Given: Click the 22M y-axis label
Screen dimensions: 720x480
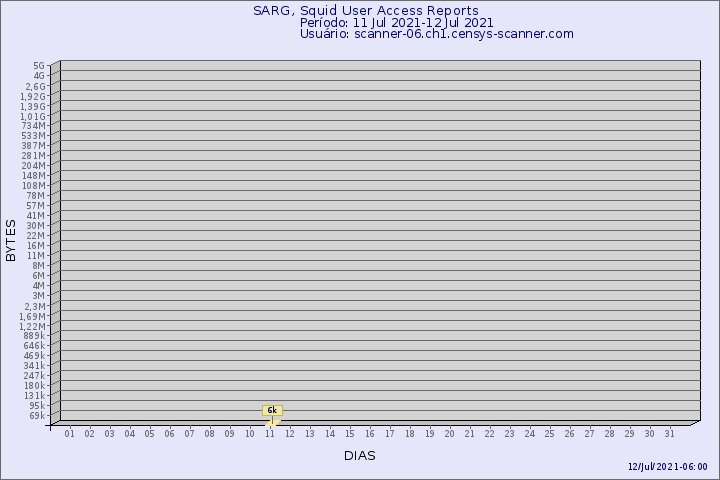Looking at the screenshot, I should point(36,236).
